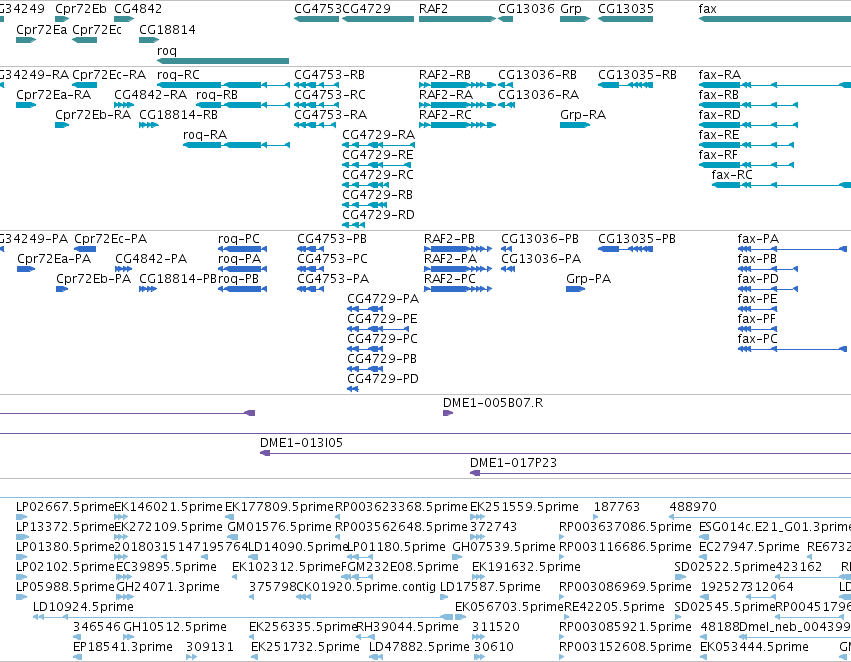Select the Grp gene feature
This screenshot has height=662, width=851.
tap(575, 19)
